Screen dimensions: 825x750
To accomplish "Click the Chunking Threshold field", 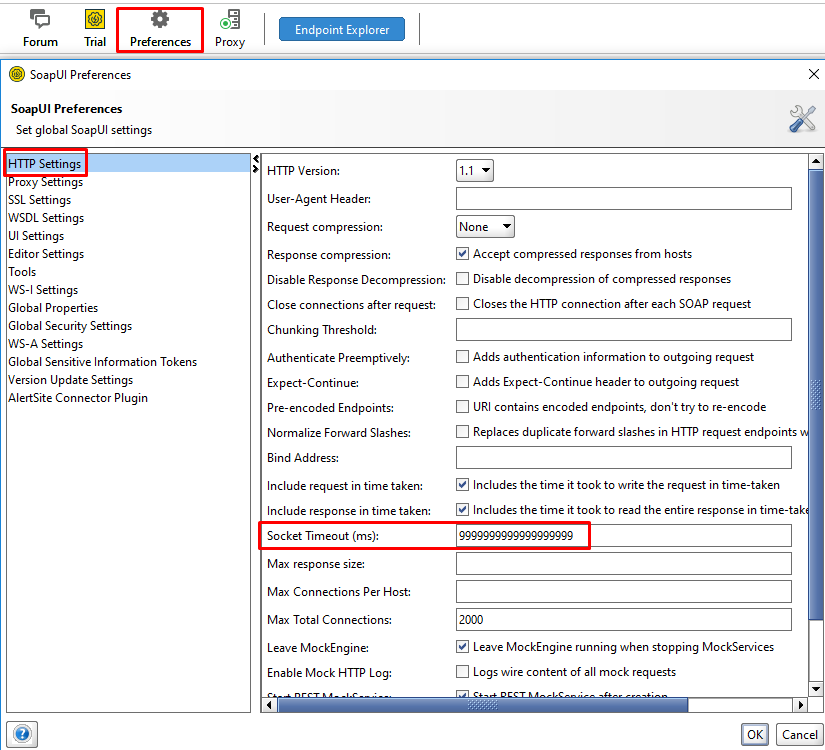I will click(x=623, y=329).
